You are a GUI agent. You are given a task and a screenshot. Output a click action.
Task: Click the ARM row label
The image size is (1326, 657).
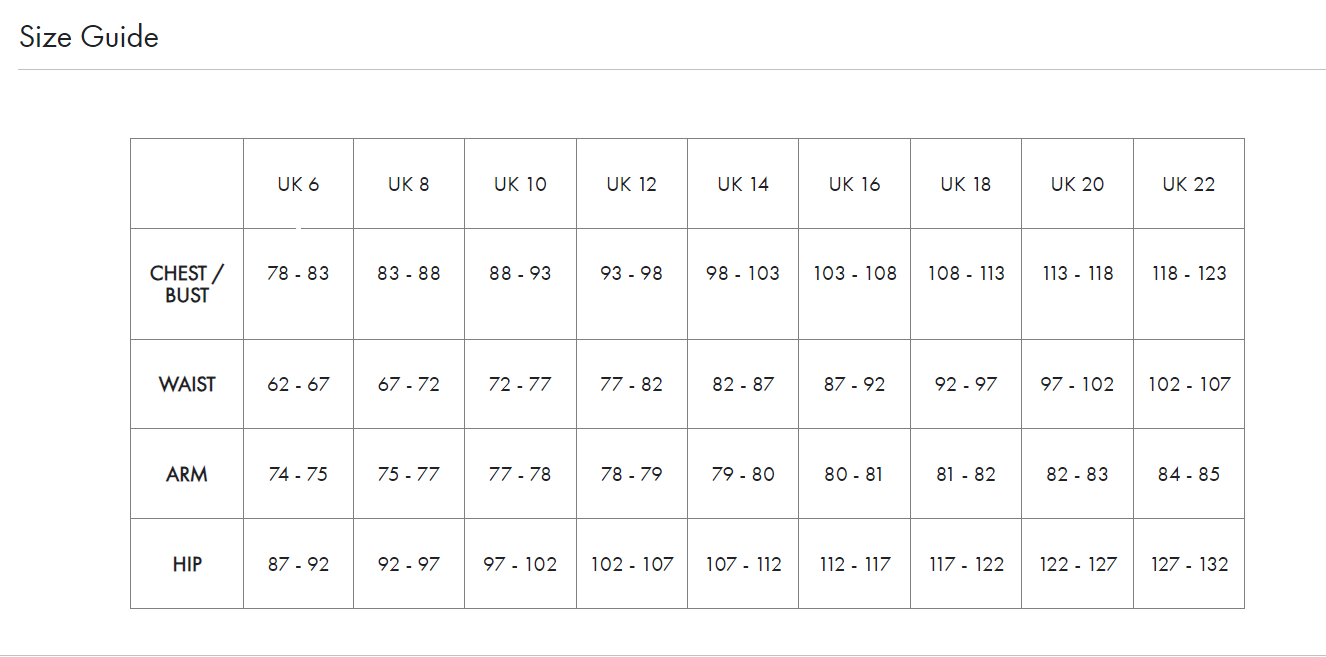[187, 474]
